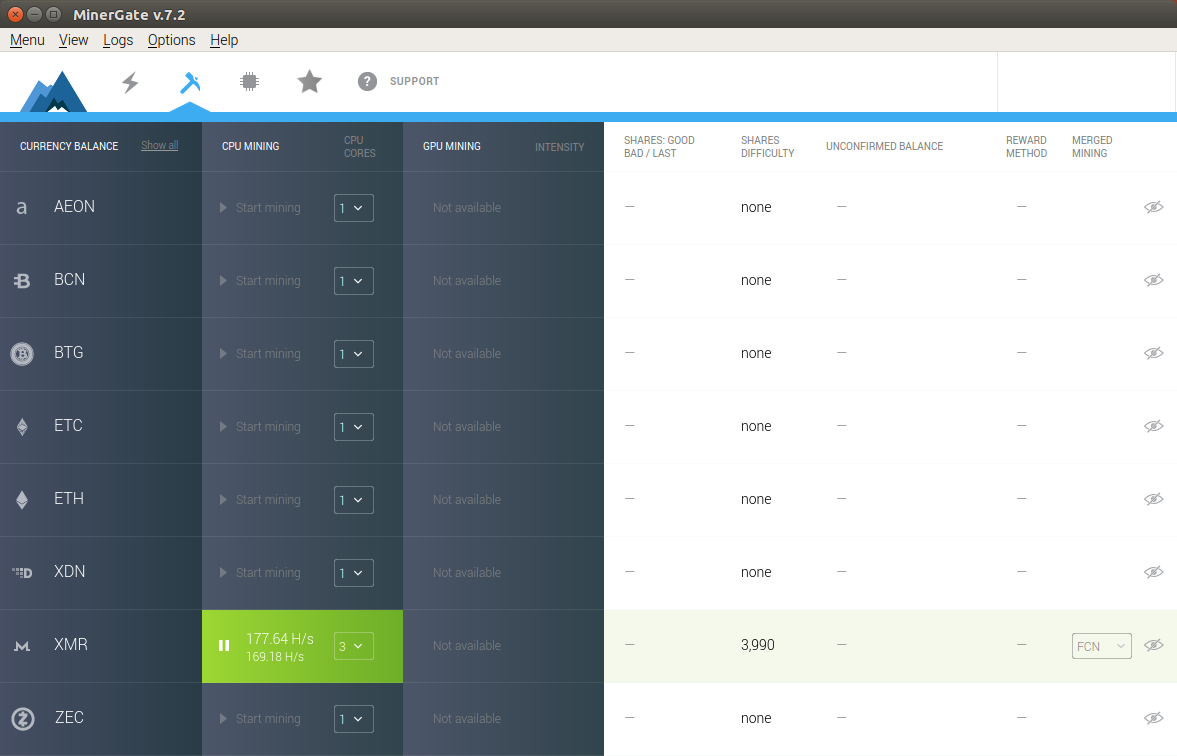Screen dimensions: 1177x756
Task: Click the XMR currency name
Action: (x=71, y=644)
